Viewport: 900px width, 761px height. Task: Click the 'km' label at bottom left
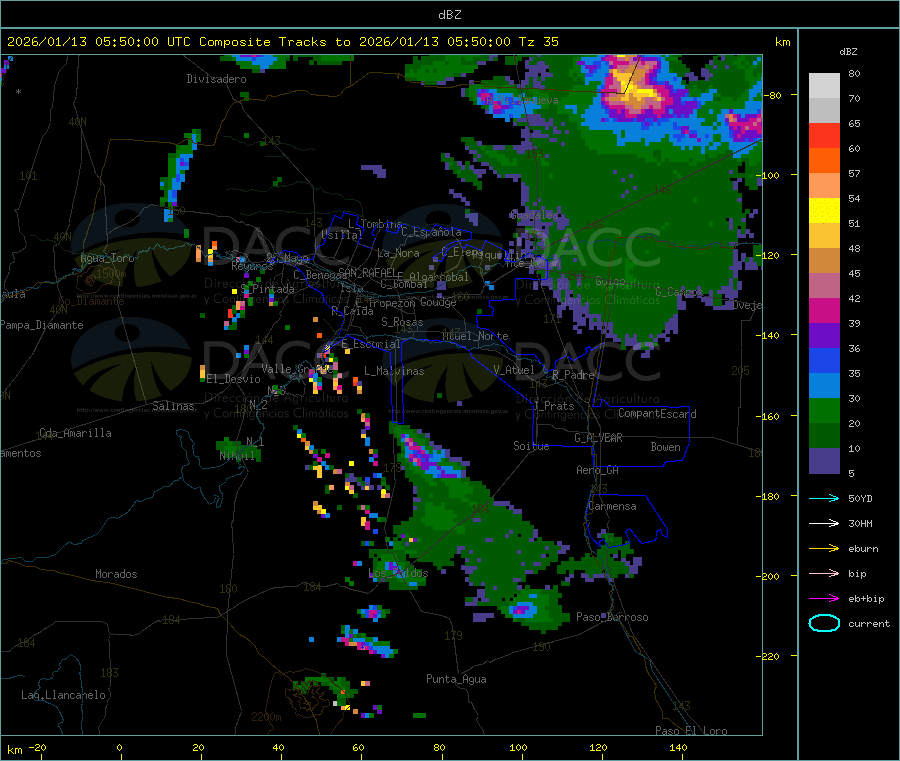[14, 750]
